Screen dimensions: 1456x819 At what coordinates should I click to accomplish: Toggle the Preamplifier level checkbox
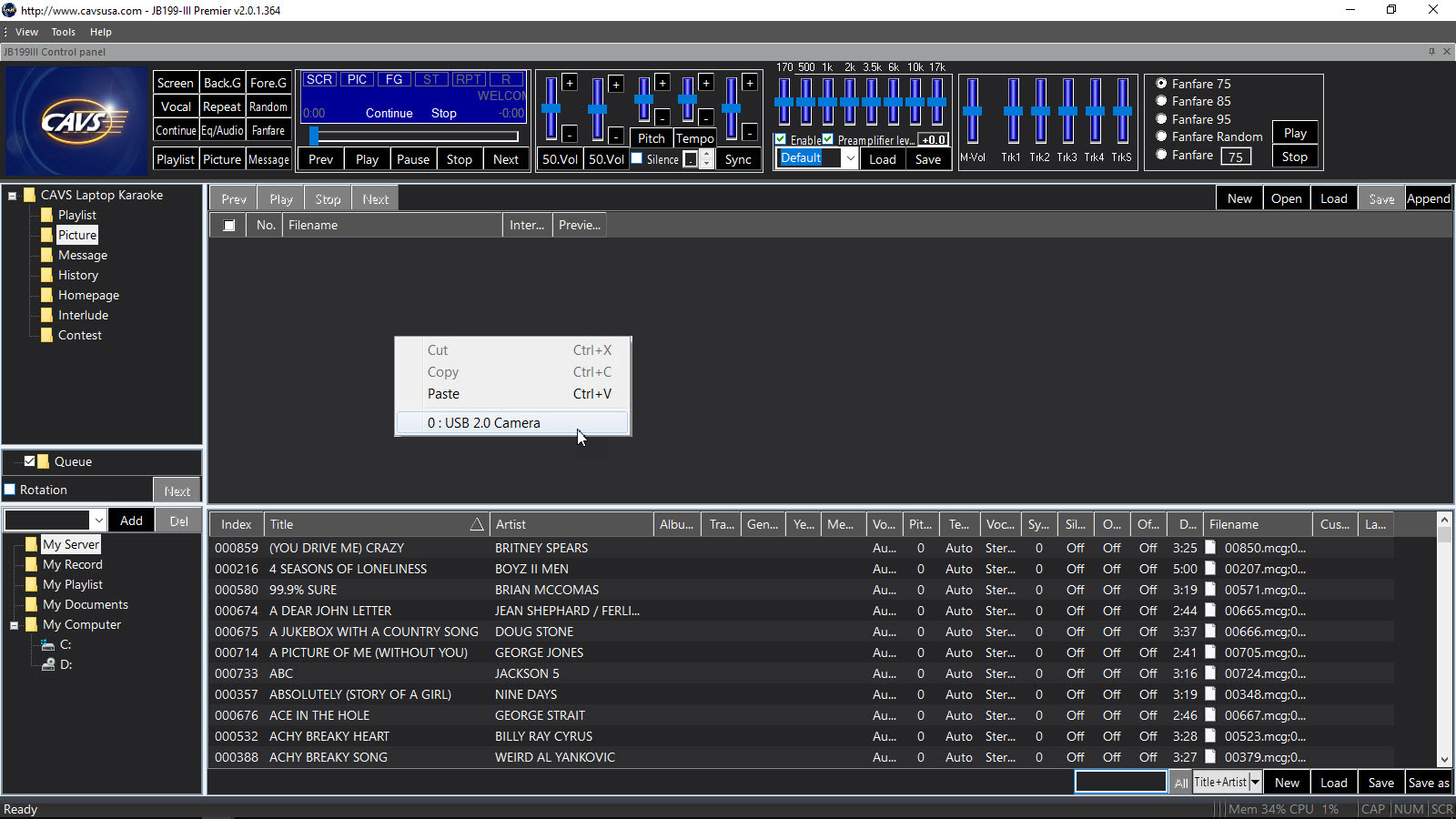pyautogui.click(x=828, y=139)
